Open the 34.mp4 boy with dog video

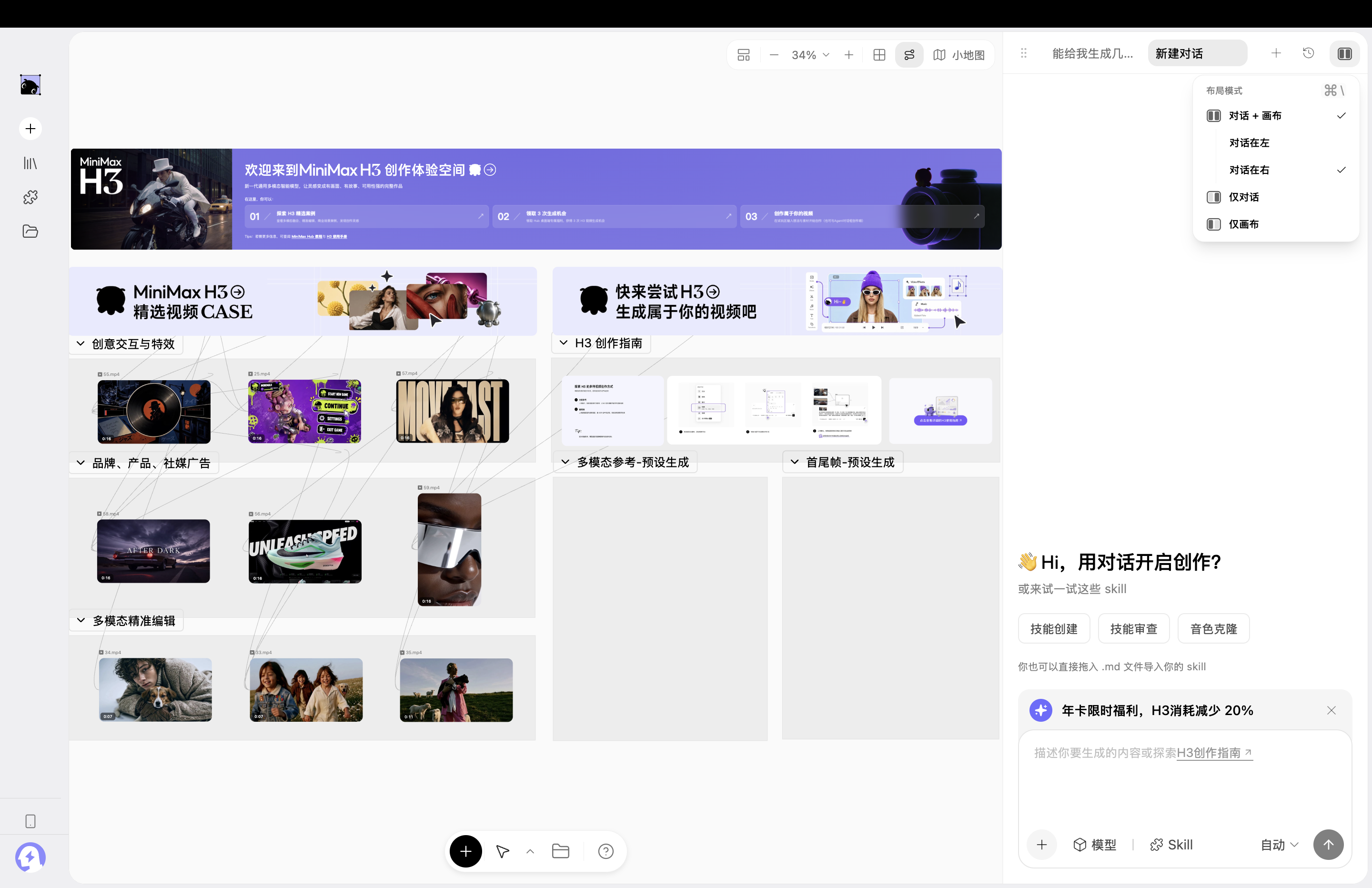pyautogui.click(x=155, y=690)
